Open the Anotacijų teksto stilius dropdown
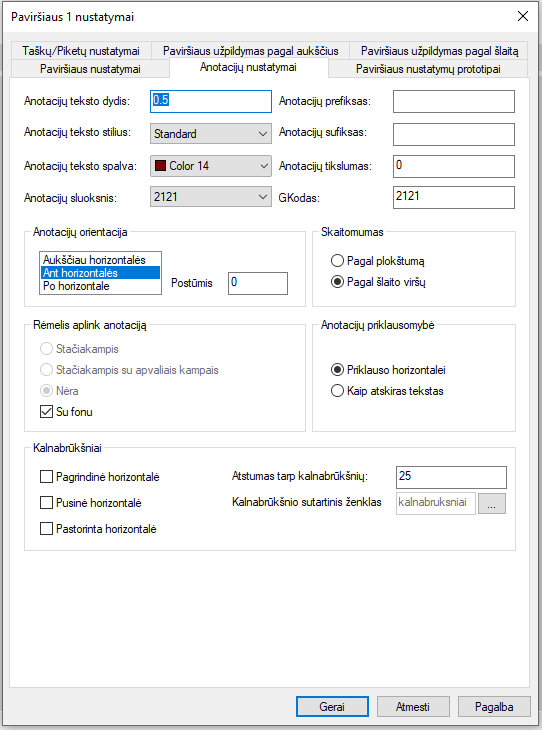Screen dimensions: 542x730 point(210,134)
